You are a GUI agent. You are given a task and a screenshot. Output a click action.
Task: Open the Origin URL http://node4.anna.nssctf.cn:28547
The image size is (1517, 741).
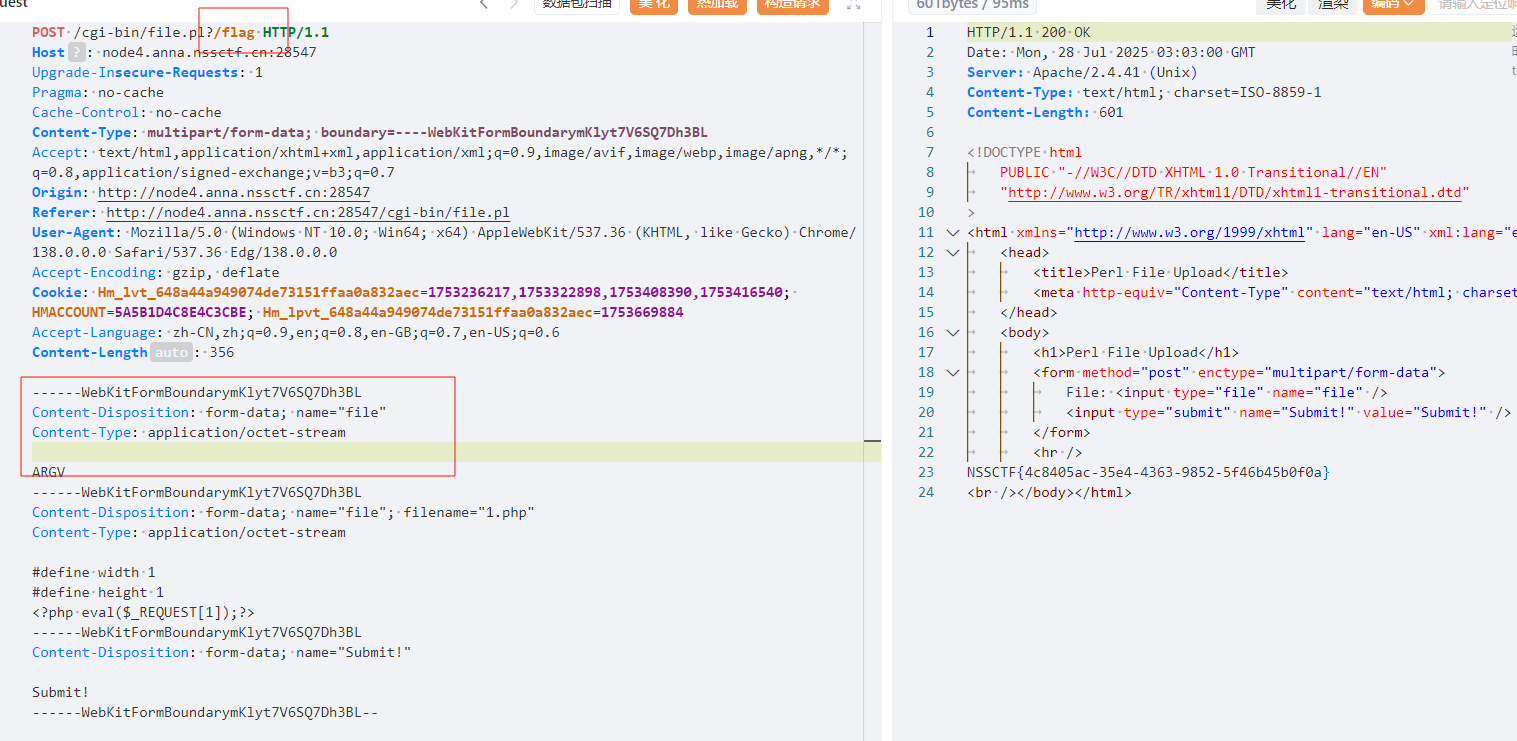[x=234, y=192]
